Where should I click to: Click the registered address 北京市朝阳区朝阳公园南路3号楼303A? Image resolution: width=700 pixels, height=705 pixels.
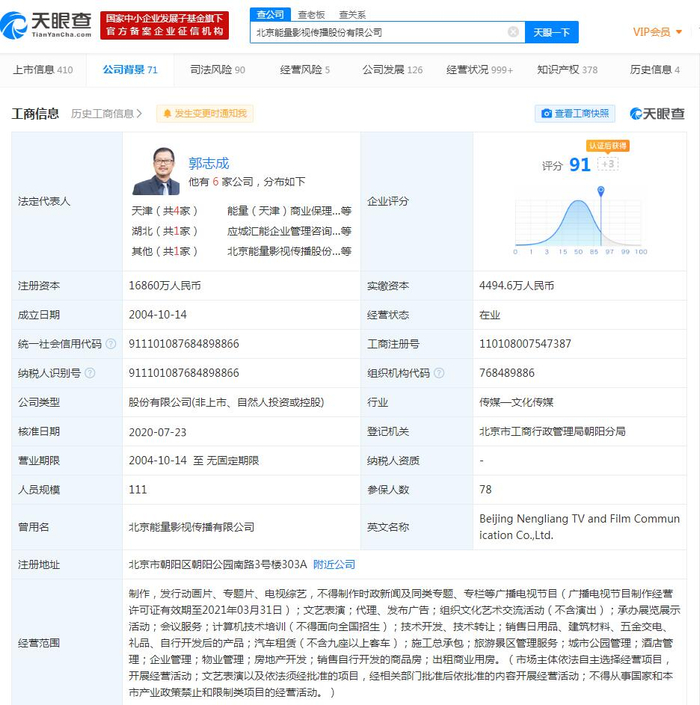coord(218,564)
